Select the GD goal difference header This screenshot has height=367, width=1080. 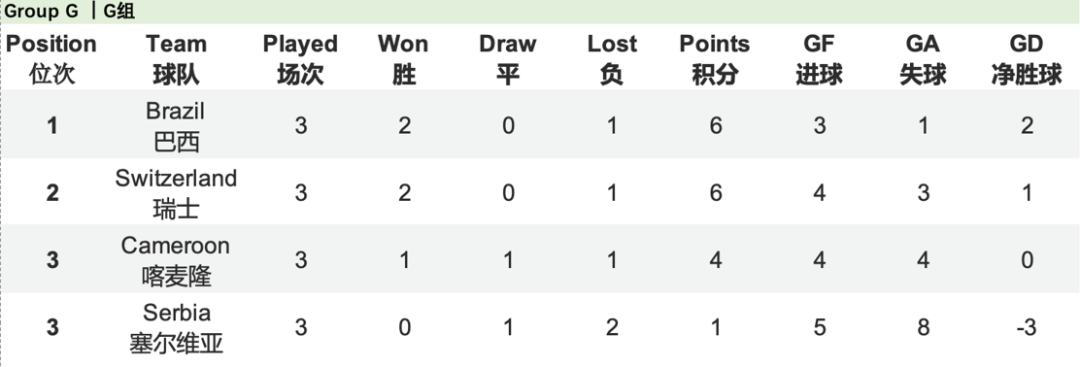(x=1026, y=59)
